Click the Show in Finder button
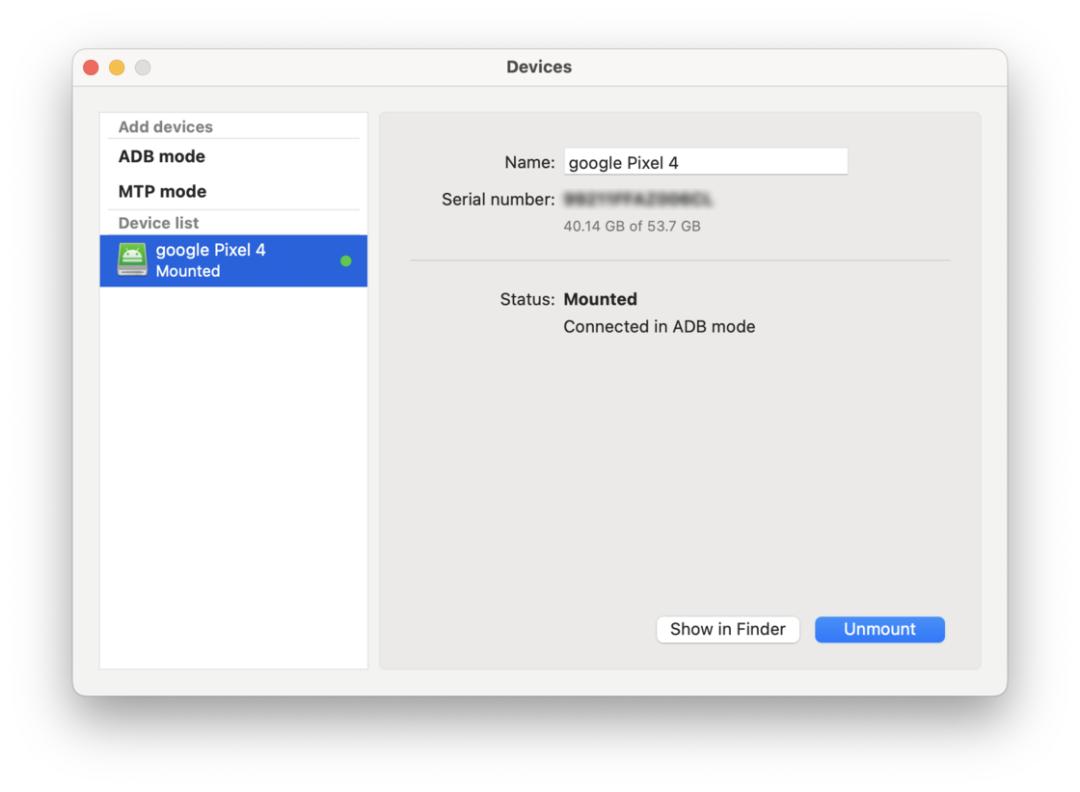Viewport: 1080px width, 792px height. pos(727,629)
